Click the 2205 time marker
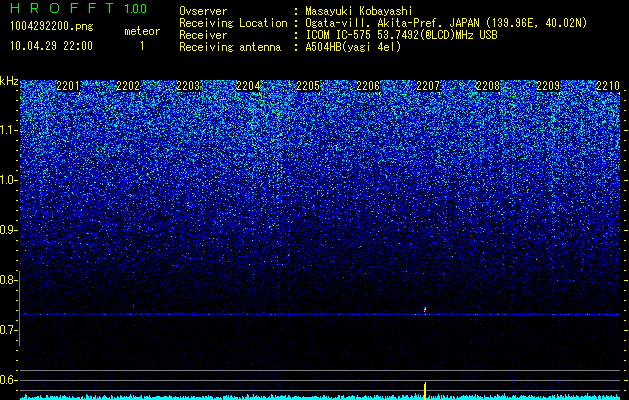The width and height of the screenshot is (629, 400). pos(308,86)
